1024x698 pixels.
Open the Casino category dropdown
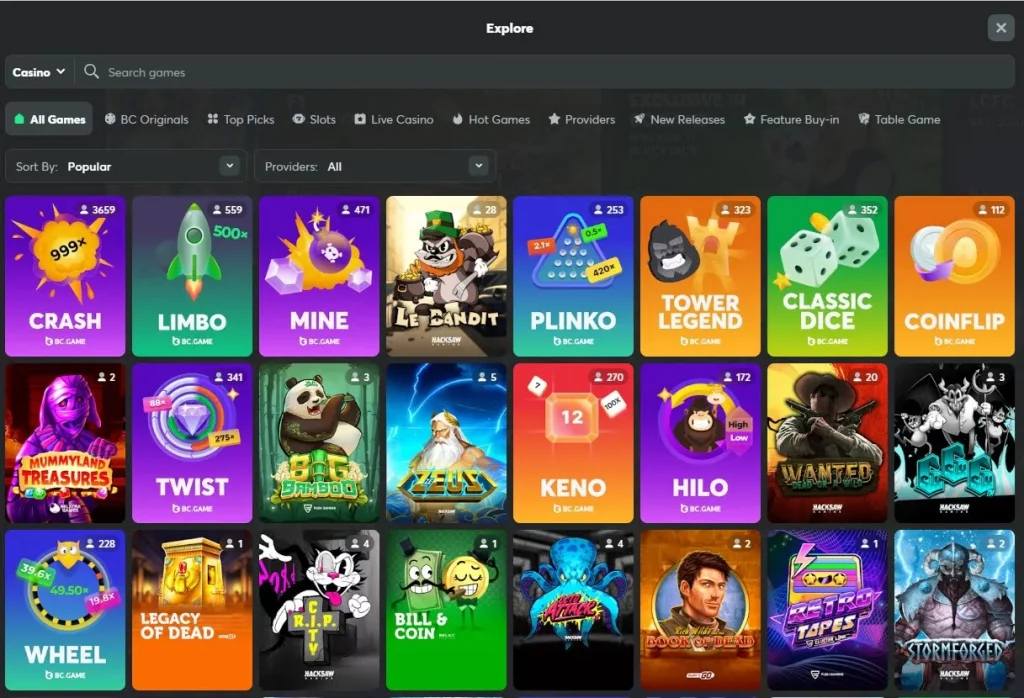39,72
